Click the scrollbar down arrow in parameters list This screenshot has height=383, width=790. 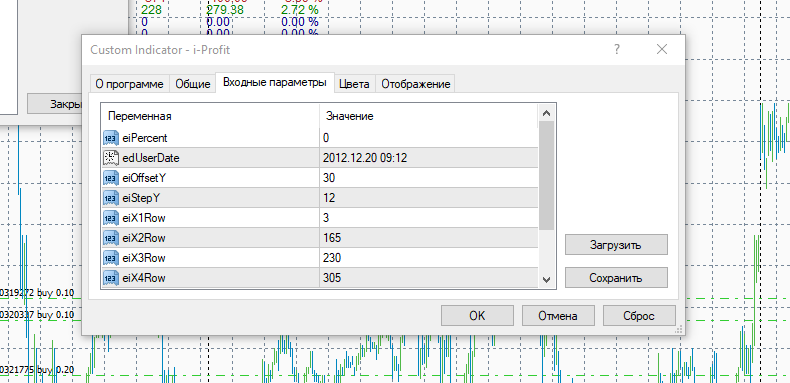click(x=547, y=279)
